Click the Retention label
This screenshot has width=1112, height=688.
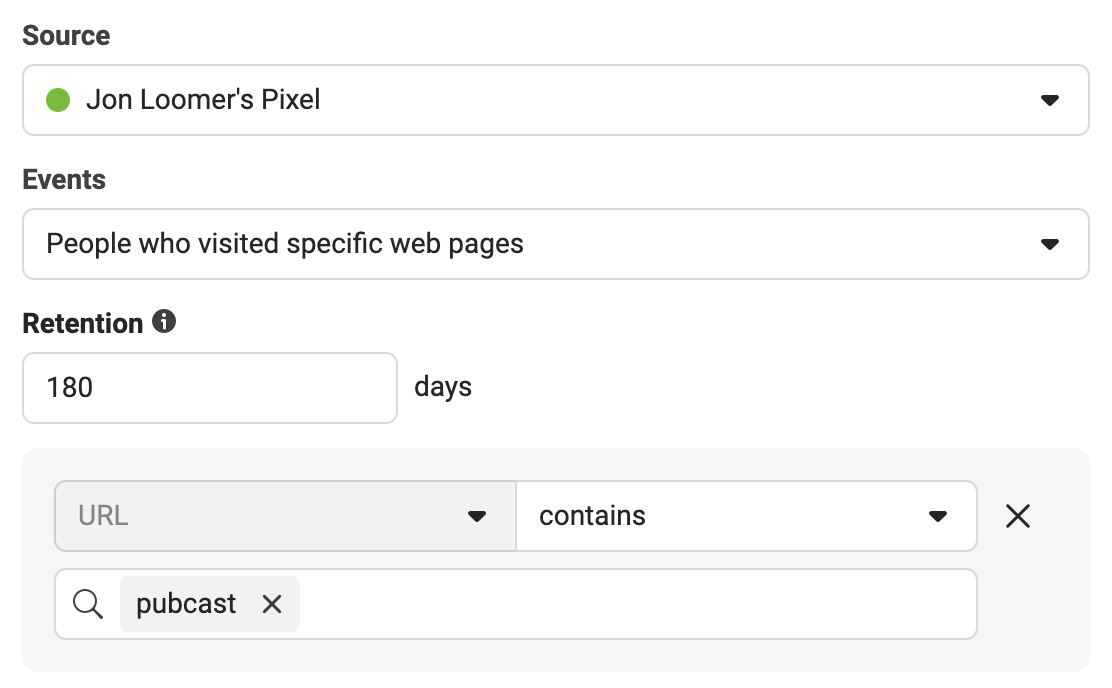click(x=83, y=323)
